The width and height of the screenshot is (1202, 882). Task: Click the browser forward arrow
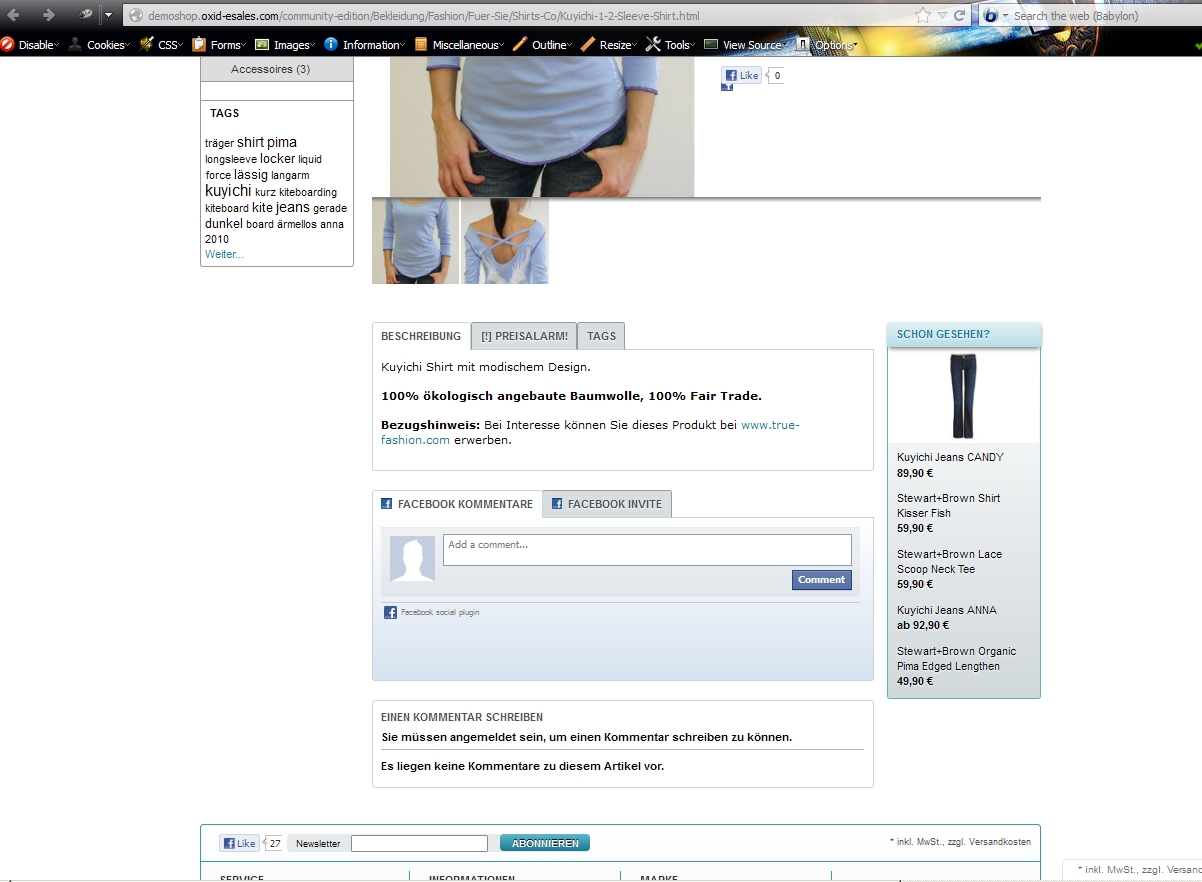48,15
